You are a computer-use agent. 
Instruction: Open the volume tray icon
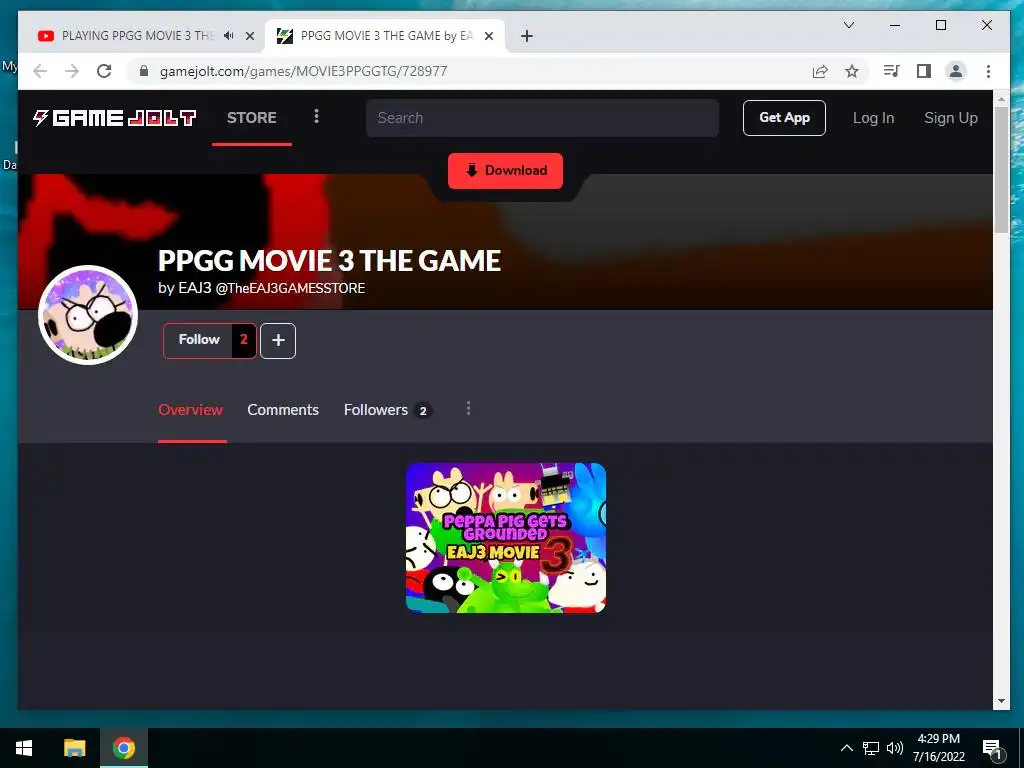[x=895, y=748]
